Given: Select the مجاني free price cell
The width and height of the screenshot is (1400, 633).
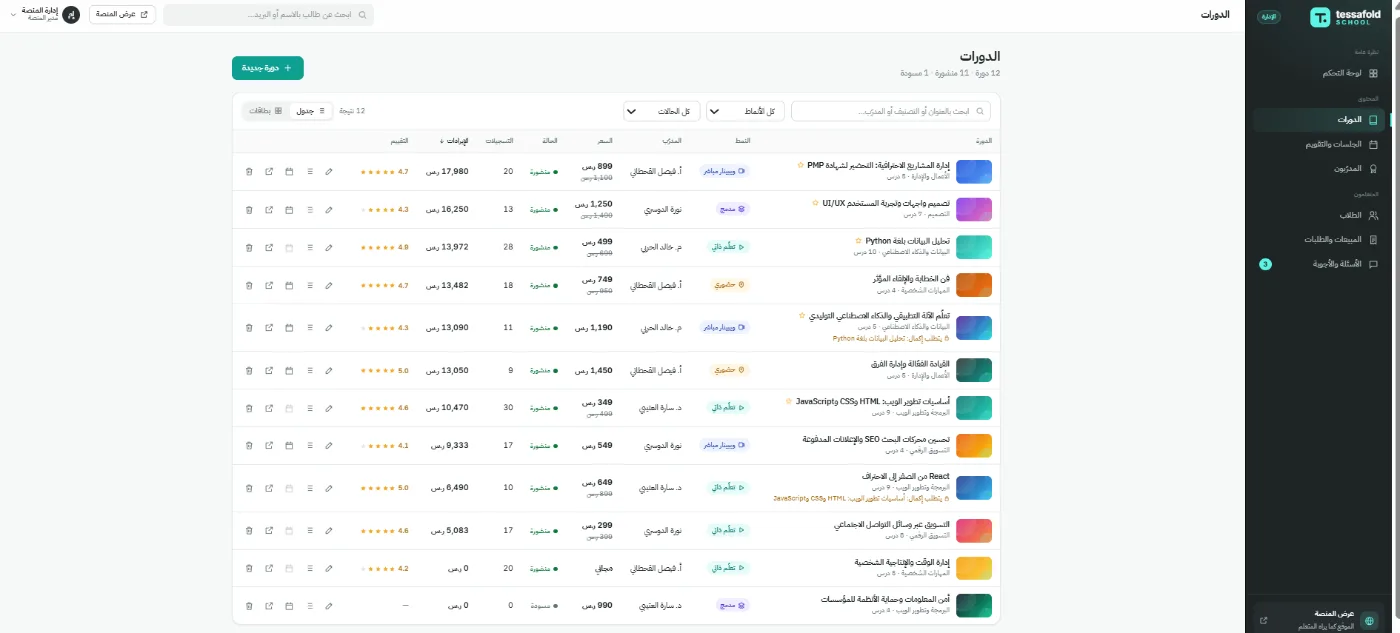Looking at the screenshot, I should point(602,568).
